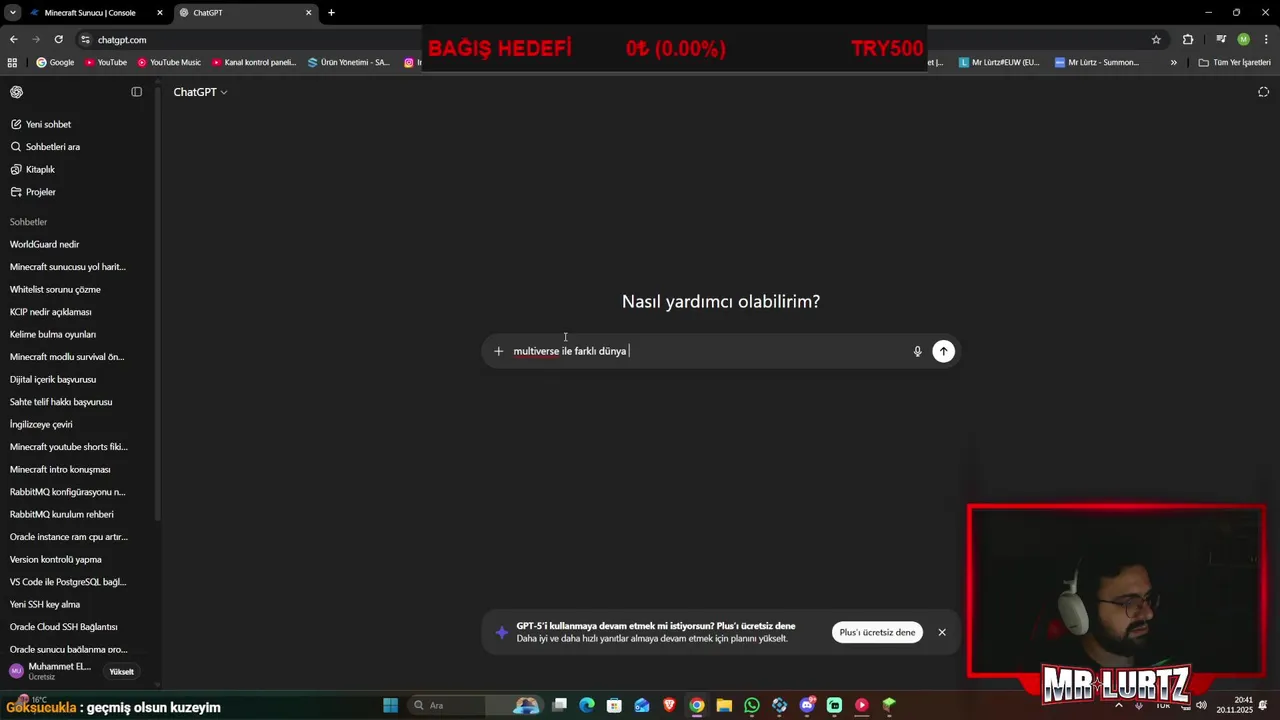The image size is (1280, 720).
Task: Click the ChatGPT logo in sidebar
Action: pyautogui.click(x=17, y=92)
